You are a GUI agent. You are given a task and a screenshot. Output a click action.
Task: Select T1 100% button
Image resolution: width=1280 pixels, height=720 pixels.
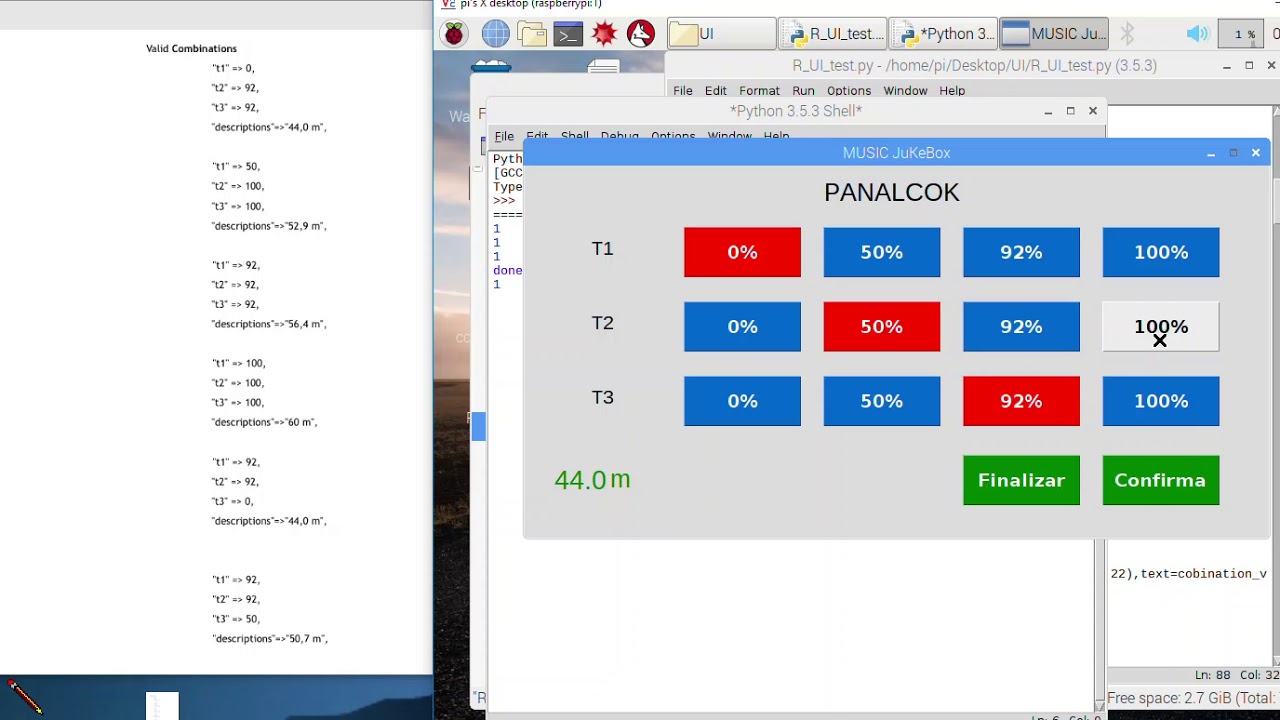click(x=1161, y=252)
